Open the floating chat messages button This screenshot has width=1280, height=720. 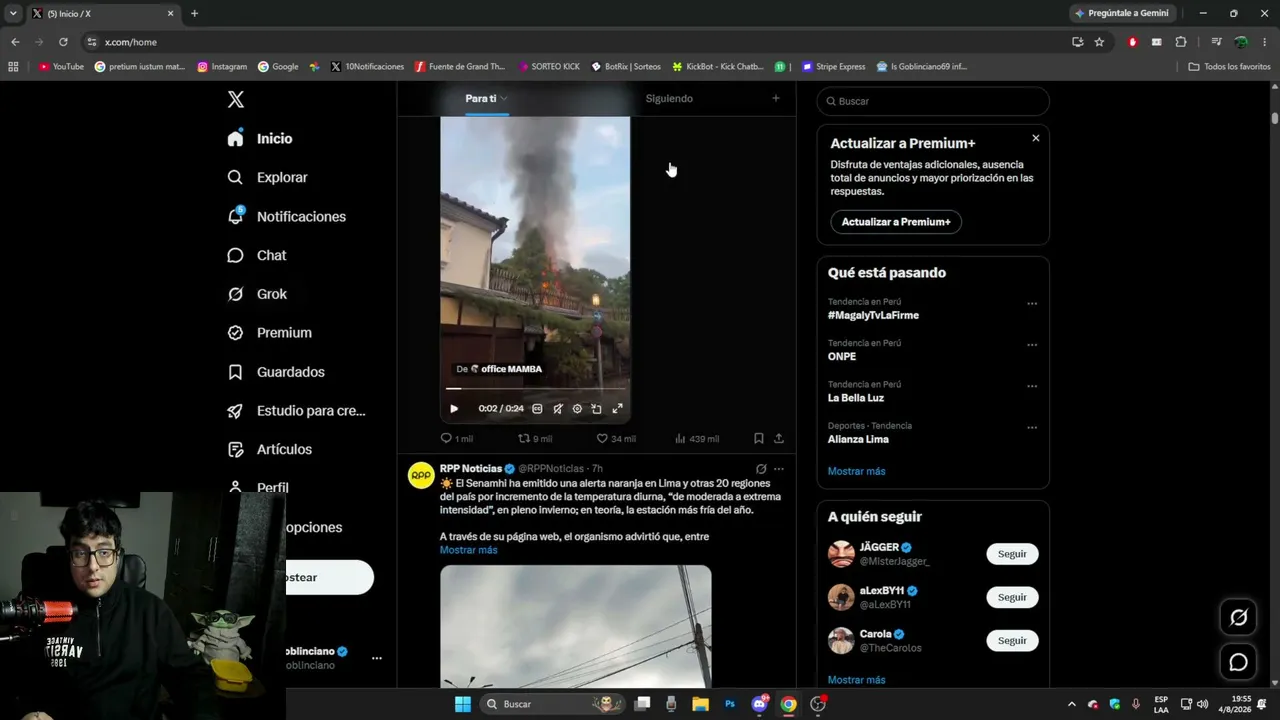click(x=1238, y=662)
